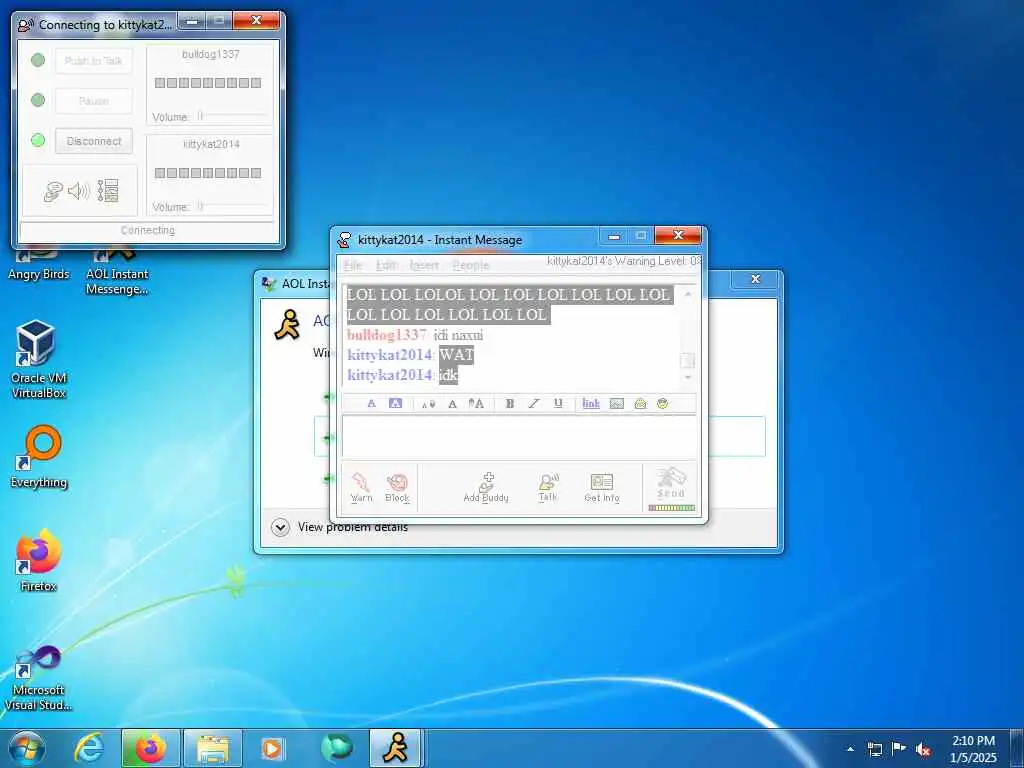Click the 'WAT' message from kittykat2014

tap(456, 355)
